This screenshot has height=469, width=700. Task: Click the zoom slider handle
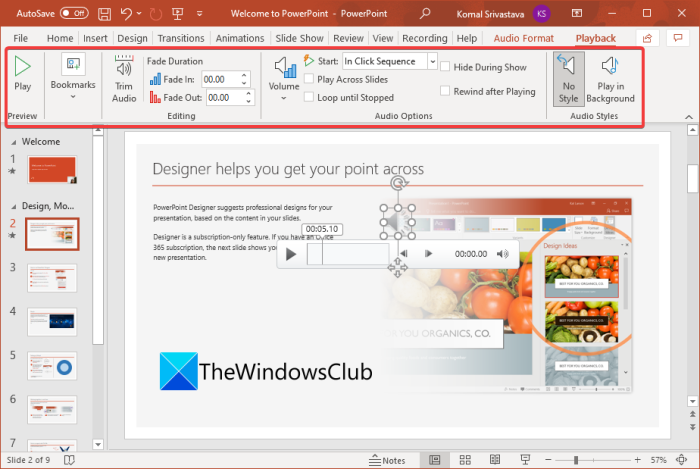[x=576, y=460]
